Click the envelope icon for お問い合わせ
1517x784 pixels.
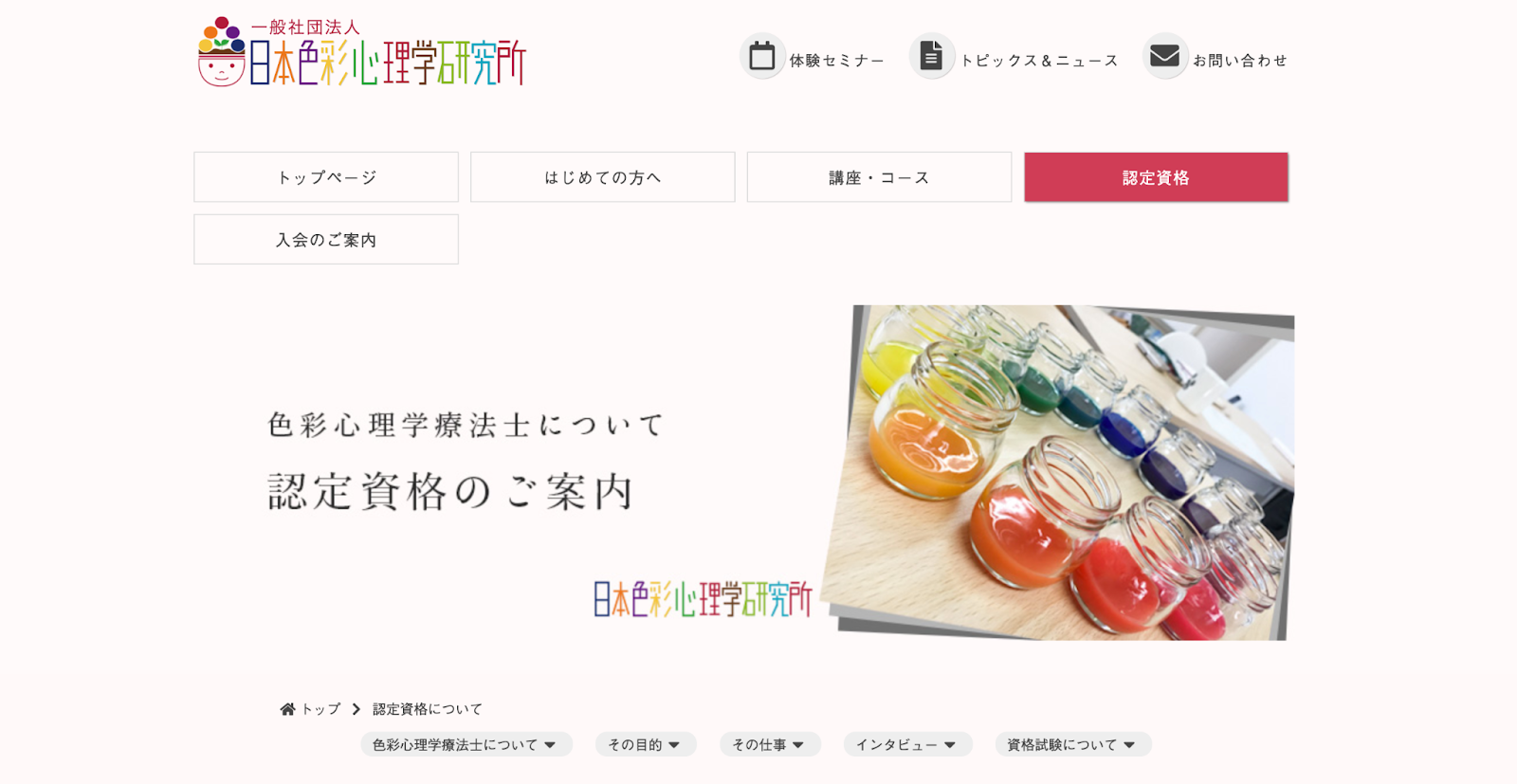coord(1164,56)
